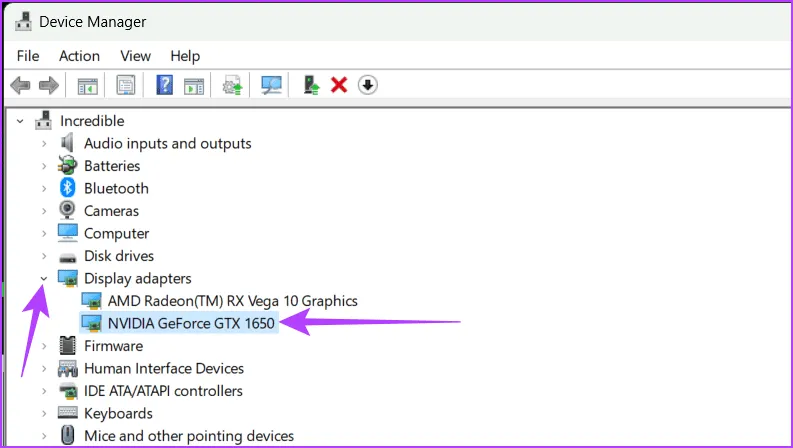Open the Action menu
The image size is (793, 448).
(x=79, y=56)
